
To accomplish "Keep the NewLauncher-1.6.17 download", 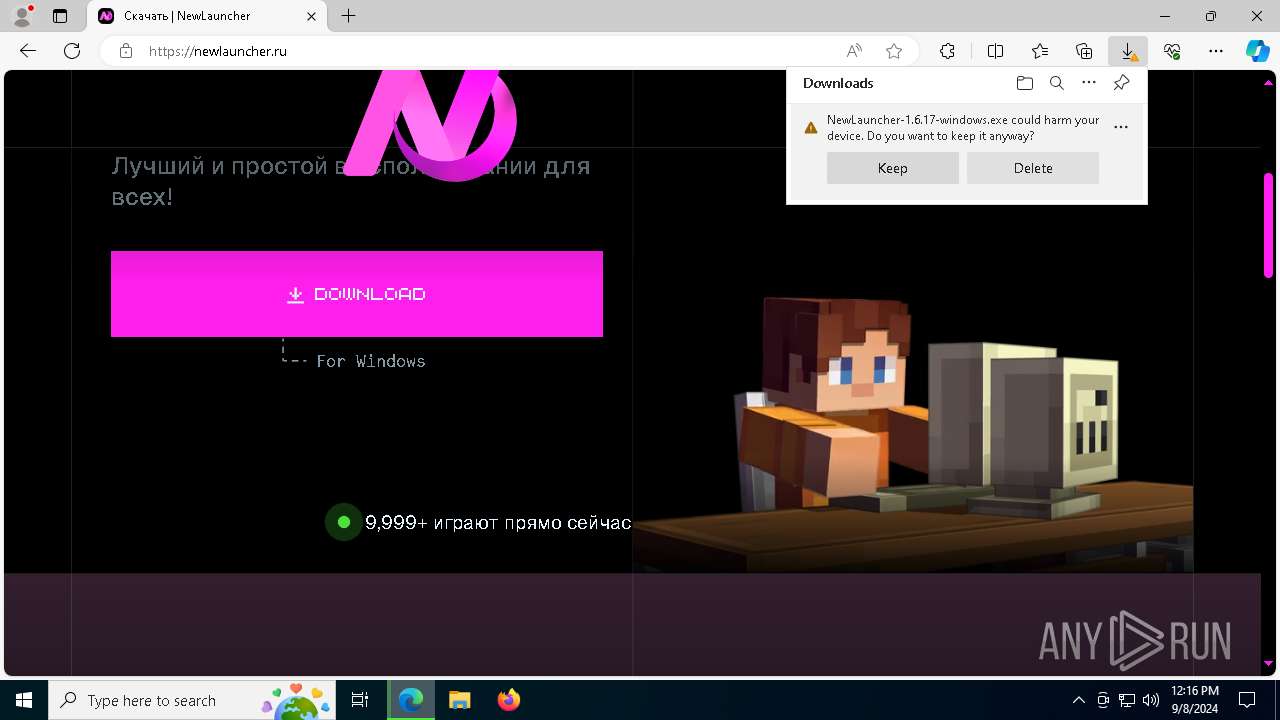I will point(893,168).
